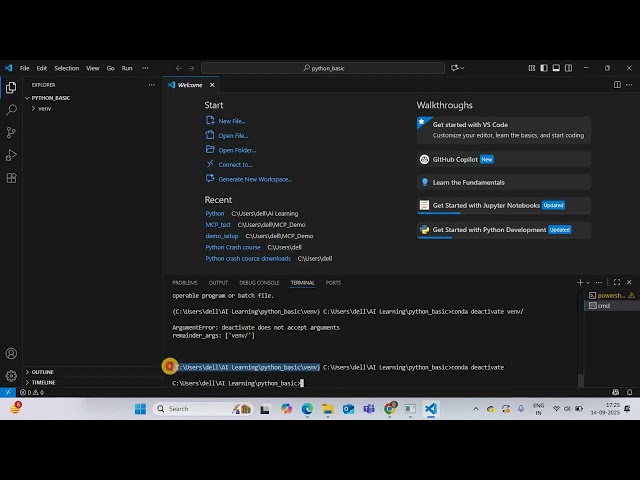640x480 pixels.
Task: Open editor More Actions ellipsis
Action: click(x=629, y=84)
